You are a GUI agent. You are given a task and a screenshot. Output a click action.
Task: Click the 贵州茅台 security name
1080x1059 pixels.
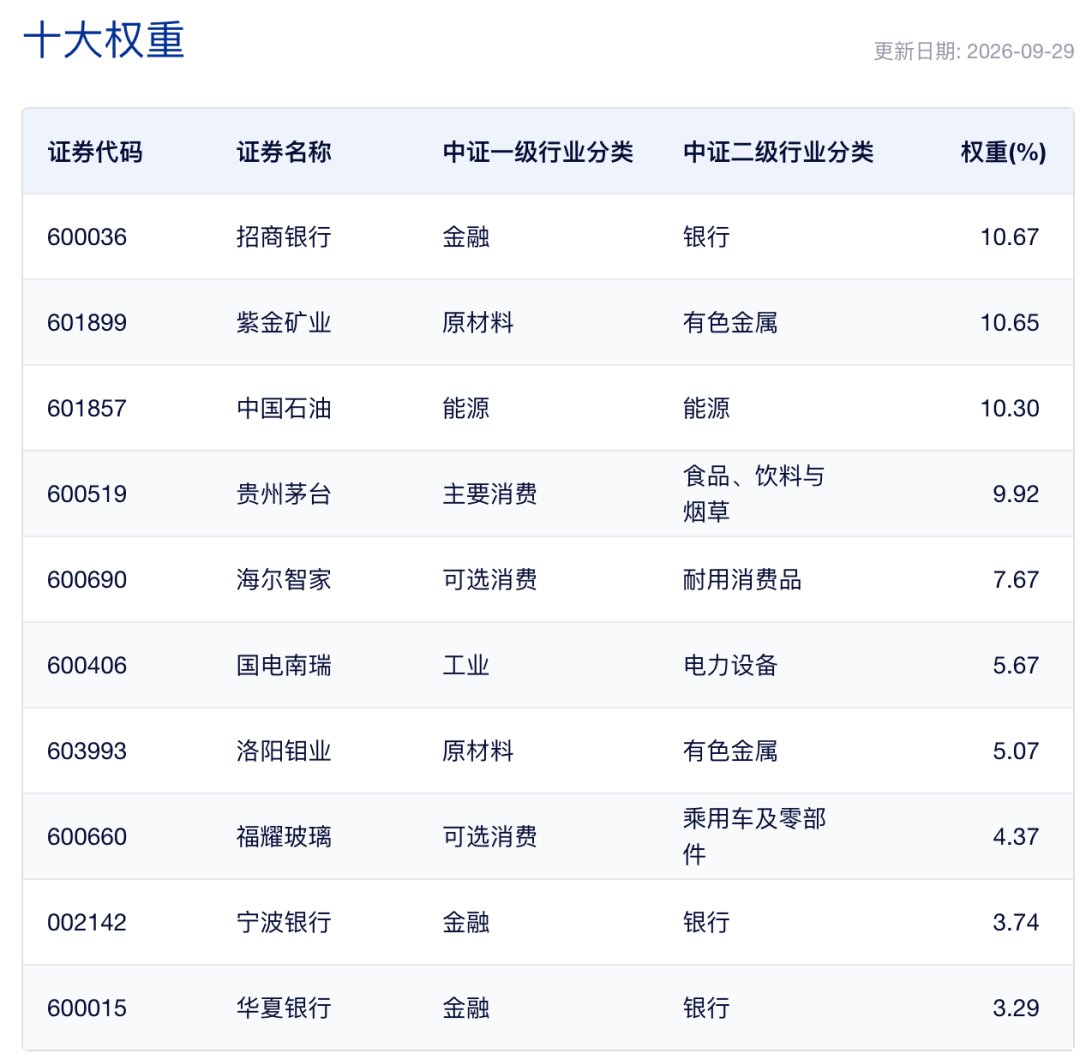click(284, 494)
